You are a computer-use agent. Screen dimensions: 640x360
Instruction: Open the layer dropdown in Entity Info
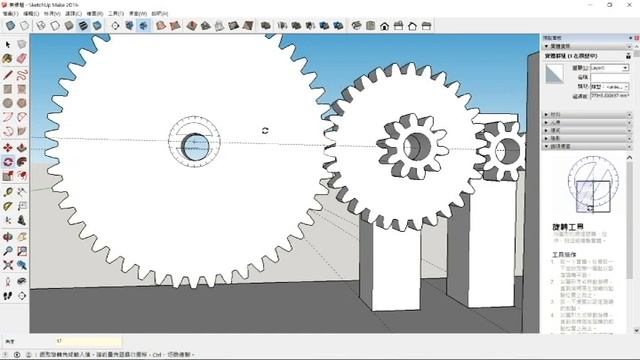625,68
